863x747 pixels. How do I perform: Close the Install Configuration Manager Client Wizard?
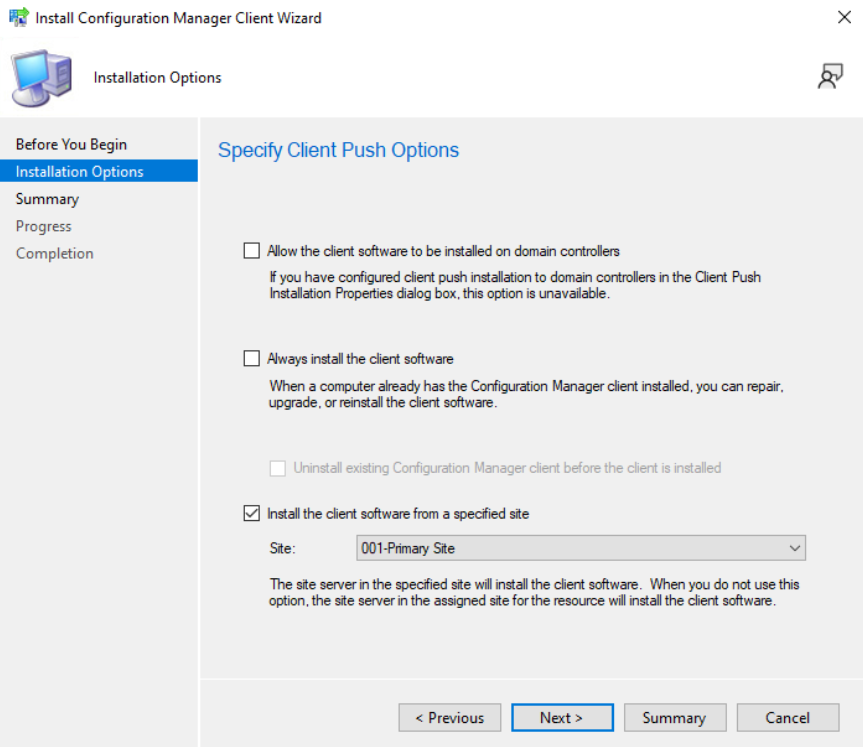click(843, 18)
